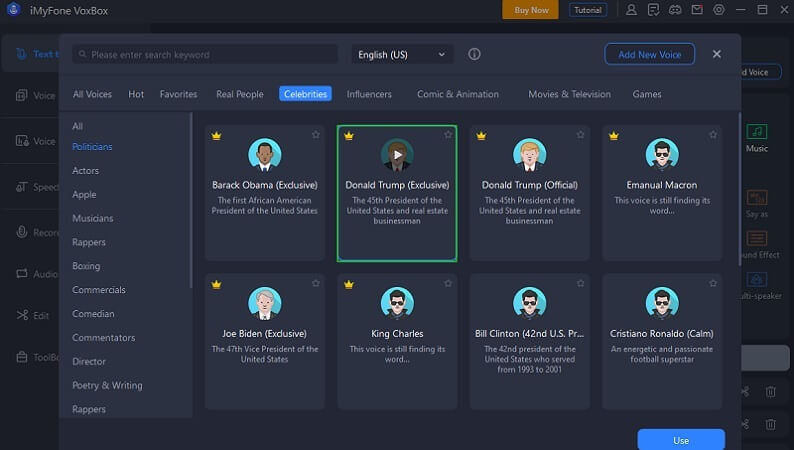This screenshot has width=794, height=450.
Task: Open the Text to Speech sidebar icon
Action: pyautogui.click(x=21, y=54)
